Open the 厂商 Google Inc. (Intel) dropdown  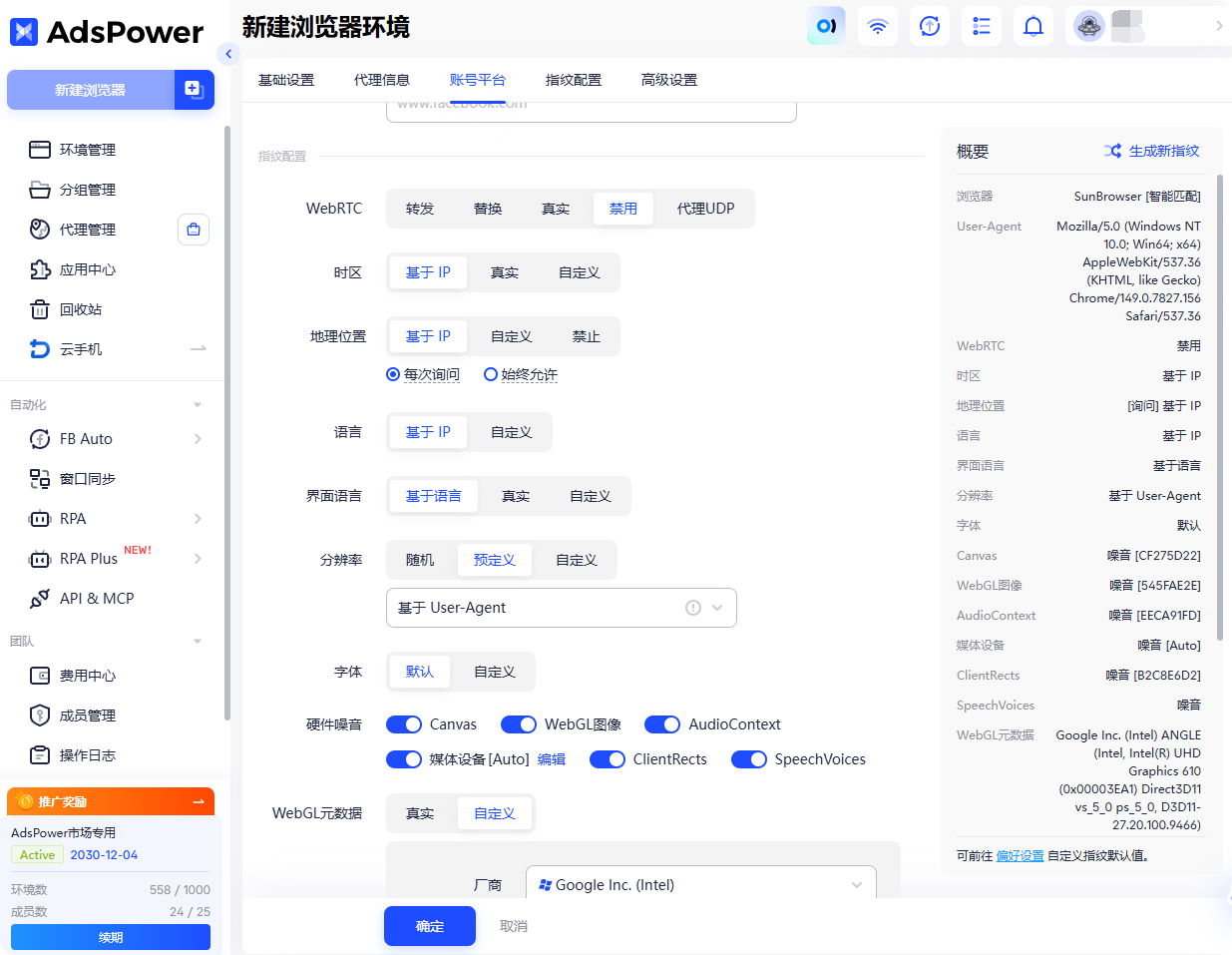click(x=701, y=884)
